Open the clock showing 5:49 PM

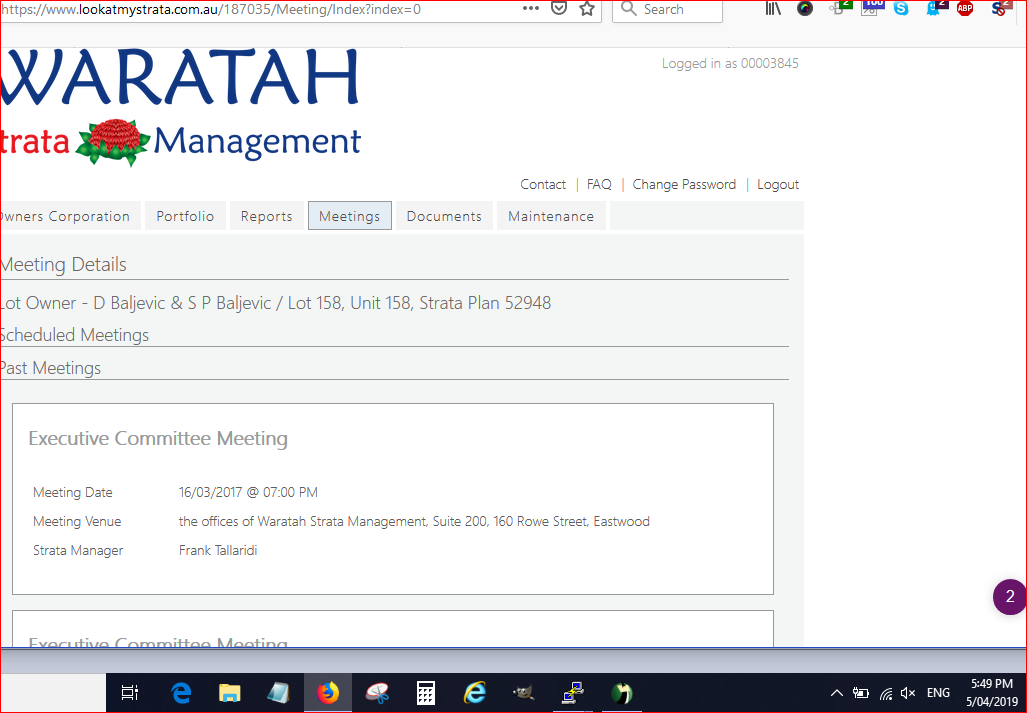coord(992,693)
